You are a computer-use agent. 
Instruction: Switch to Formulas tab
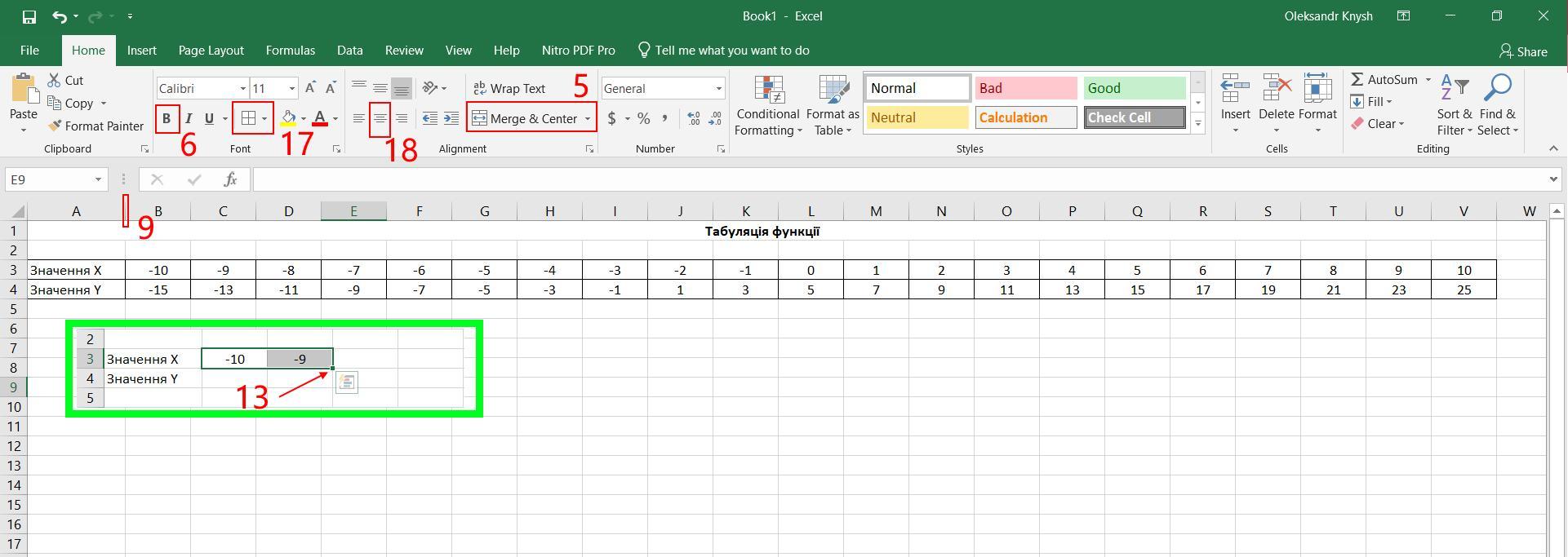[x=290, y=51]
